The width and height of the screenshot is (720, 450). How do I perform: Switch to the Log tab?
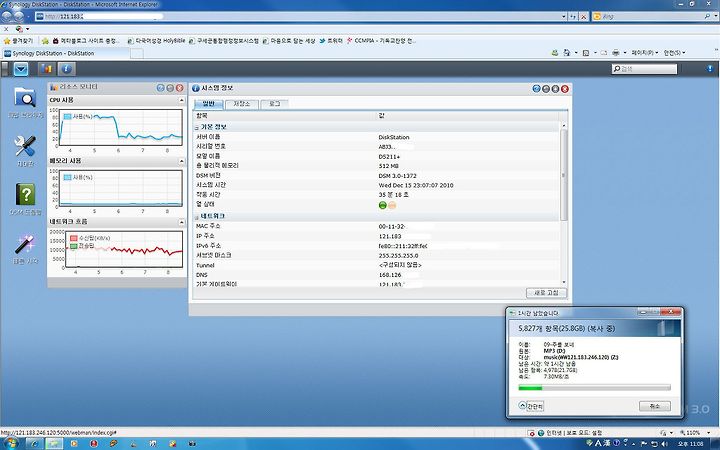(x=274, y=104)
